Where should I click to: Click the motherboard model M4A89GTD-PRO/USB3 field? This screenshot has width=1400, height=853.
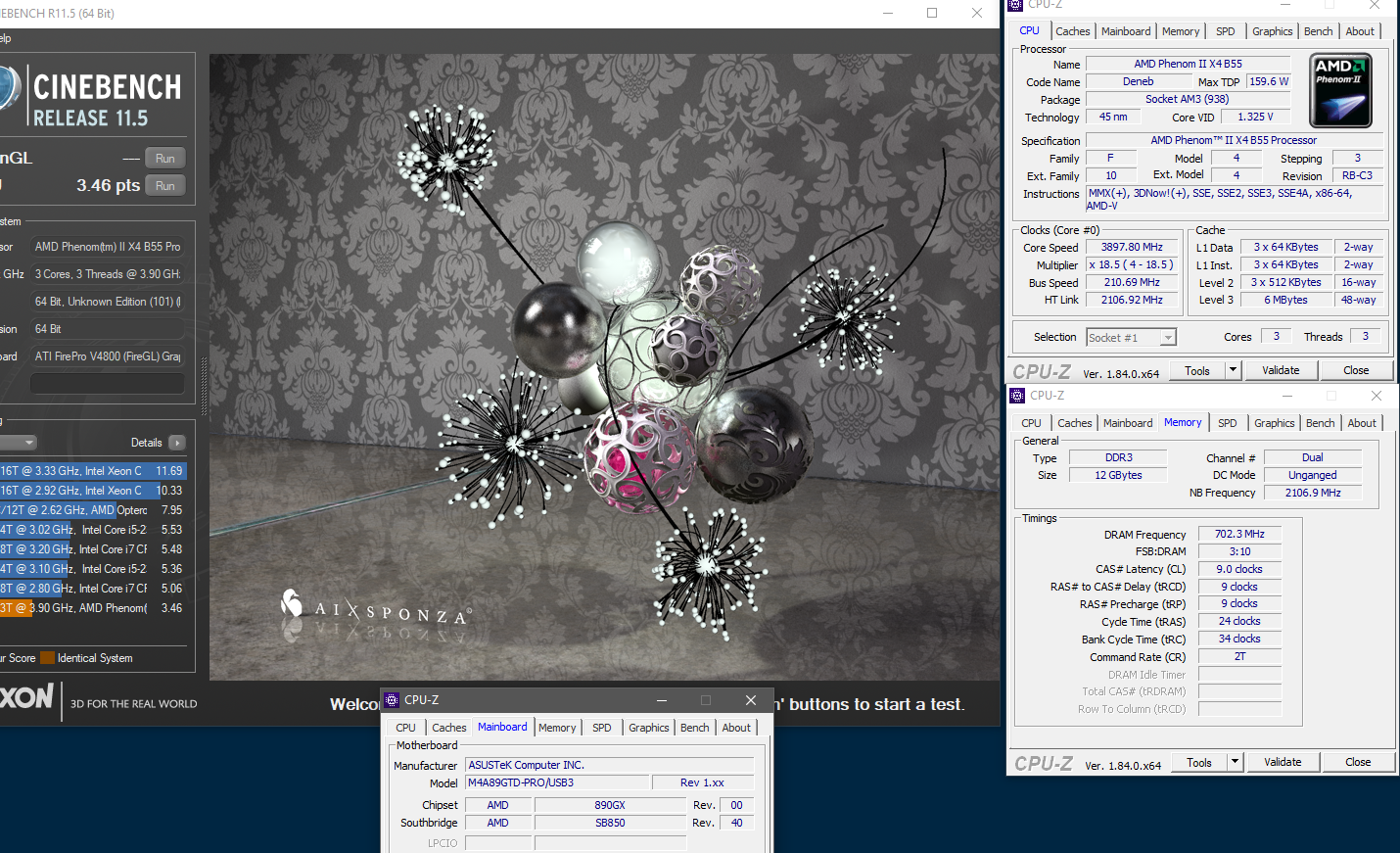click(557, 782)
